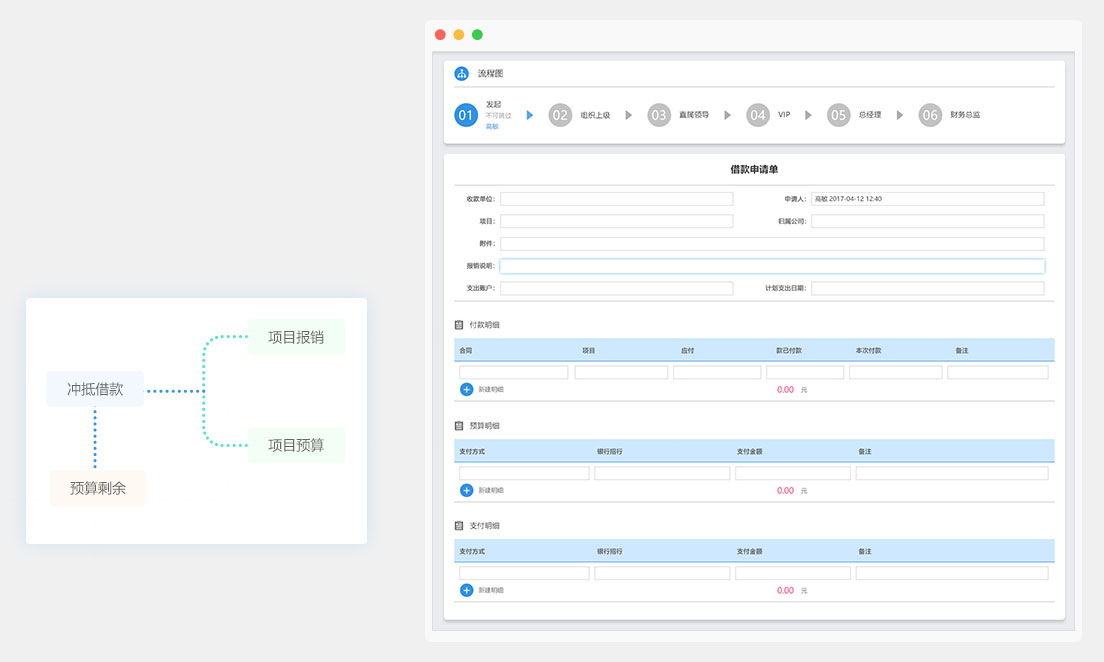1104x662 pixels.
Task: Select the 预算剩余 node in diagram
Action: [x=97, y=488]
